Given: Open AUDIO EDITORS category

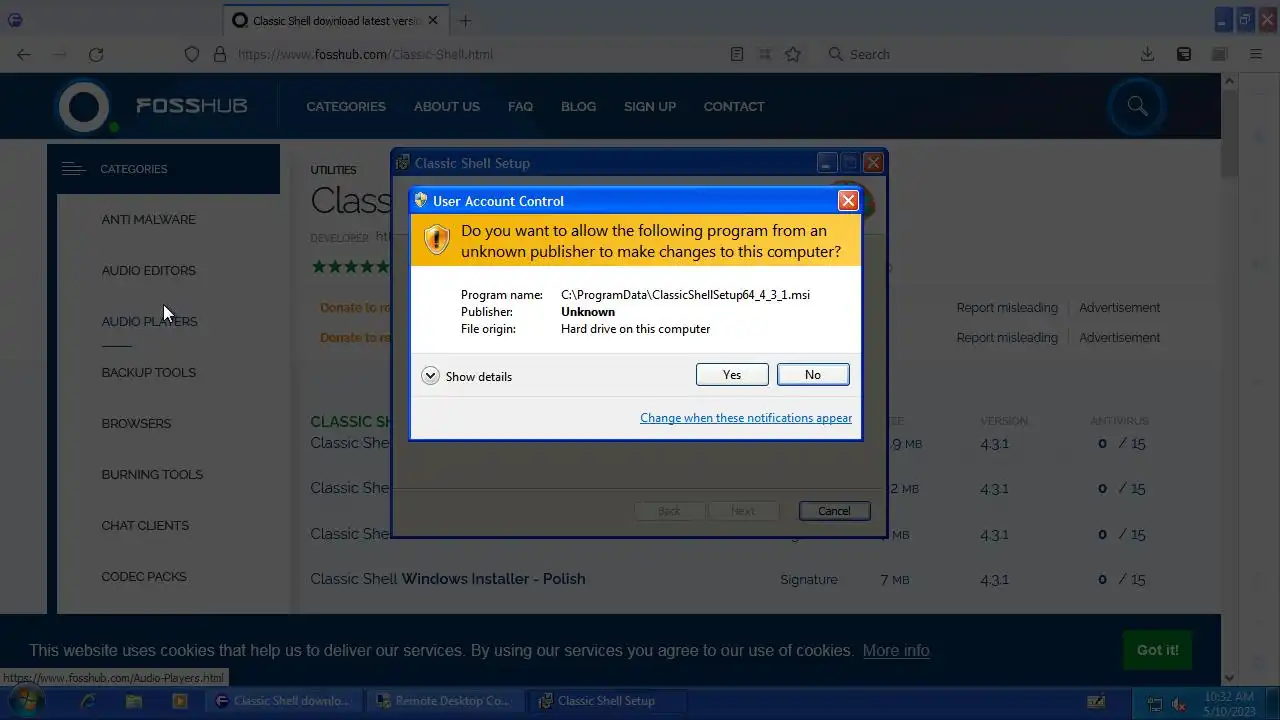Looking at the screenshot, I should [x=148, y=270].
